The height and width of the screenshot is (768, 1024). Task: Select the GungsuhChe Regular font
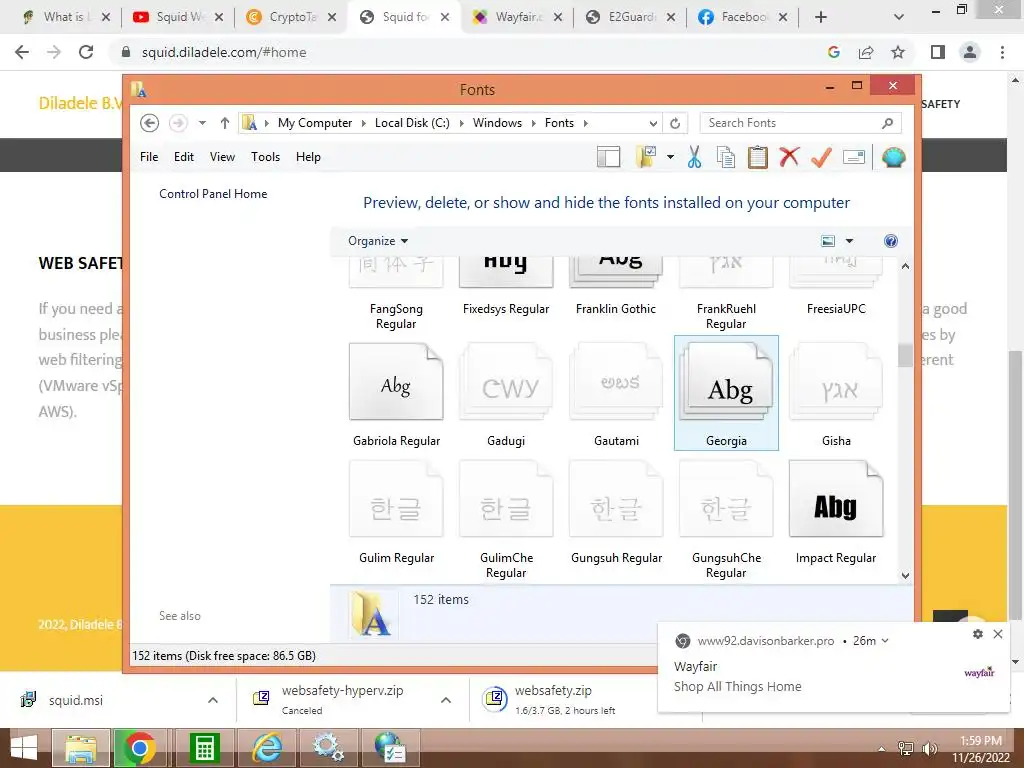tap(726, 519)
